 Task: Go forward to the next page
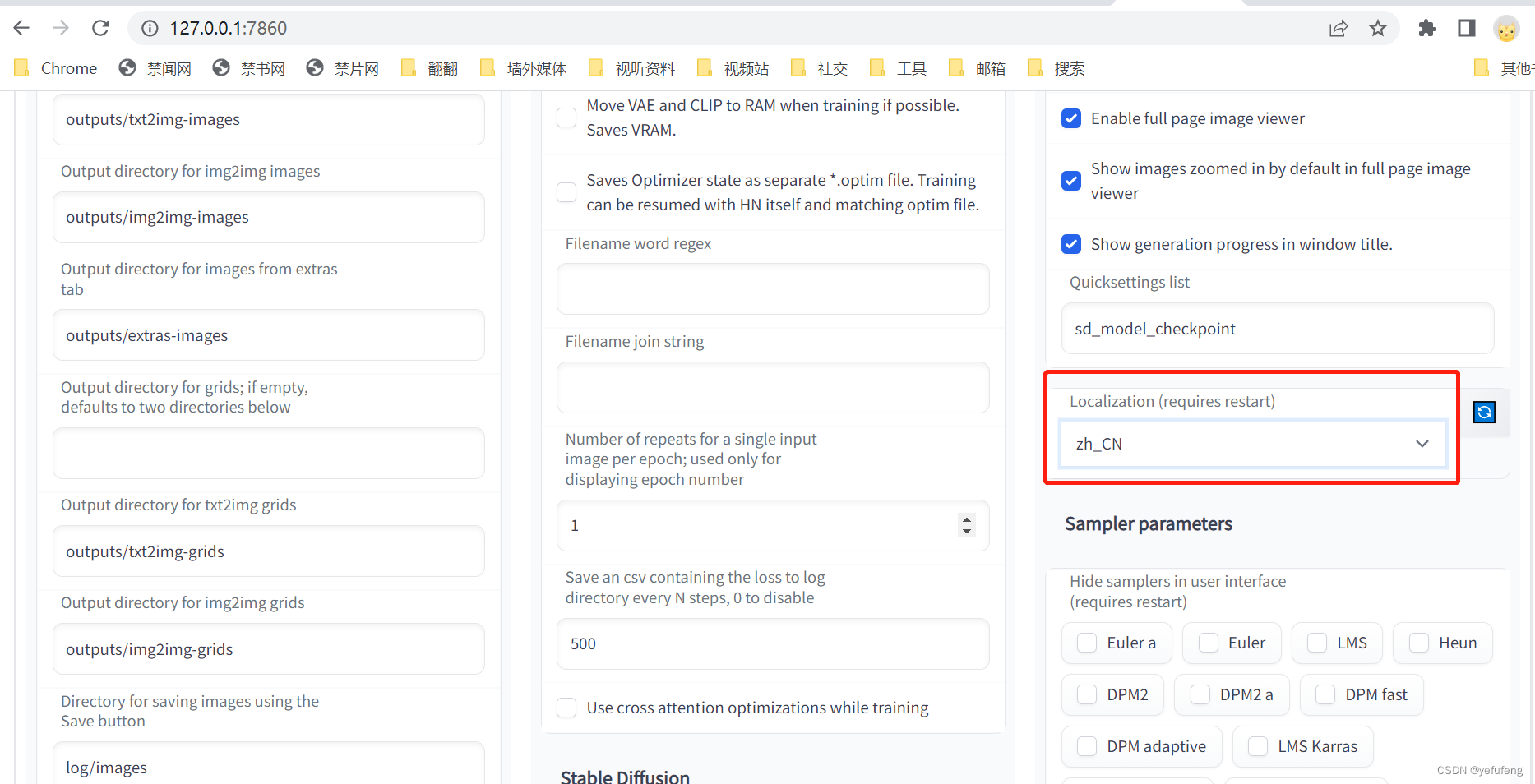tap(61, 28)
